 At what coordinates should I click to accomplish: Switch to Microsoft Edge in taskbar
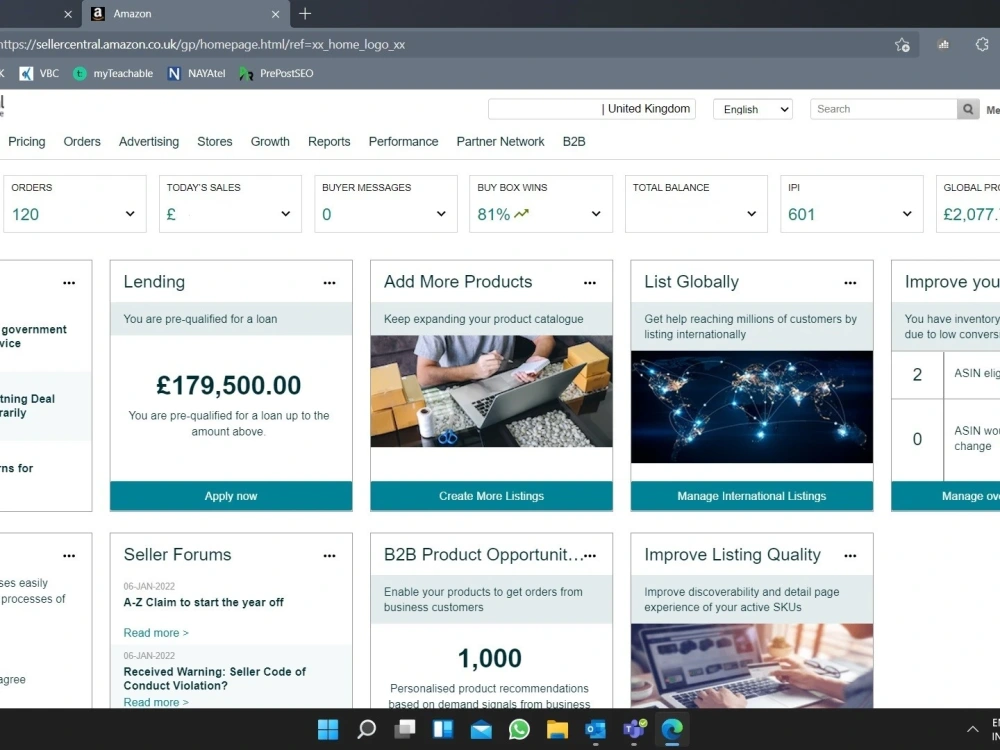[672, 729]
